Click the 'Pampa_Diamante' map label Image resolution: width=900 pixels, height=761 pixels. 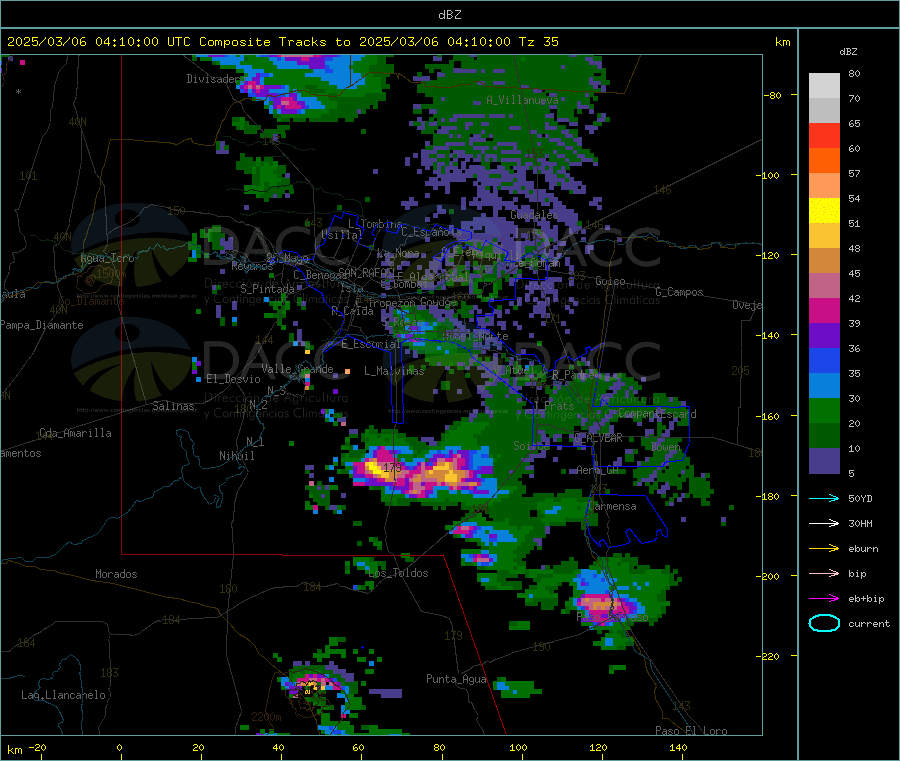tap(42, 325)
